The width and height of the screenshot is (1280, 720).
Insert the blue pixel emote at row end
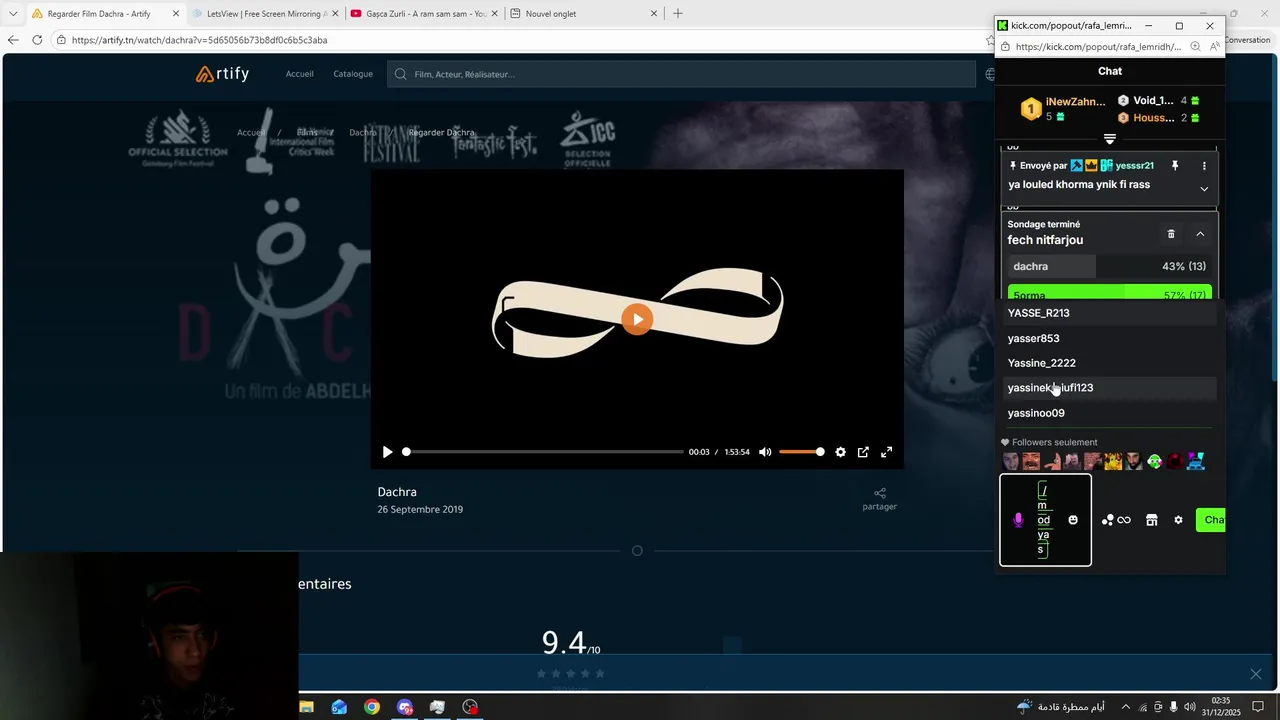pyautogui.click(x=1196, y=461)
